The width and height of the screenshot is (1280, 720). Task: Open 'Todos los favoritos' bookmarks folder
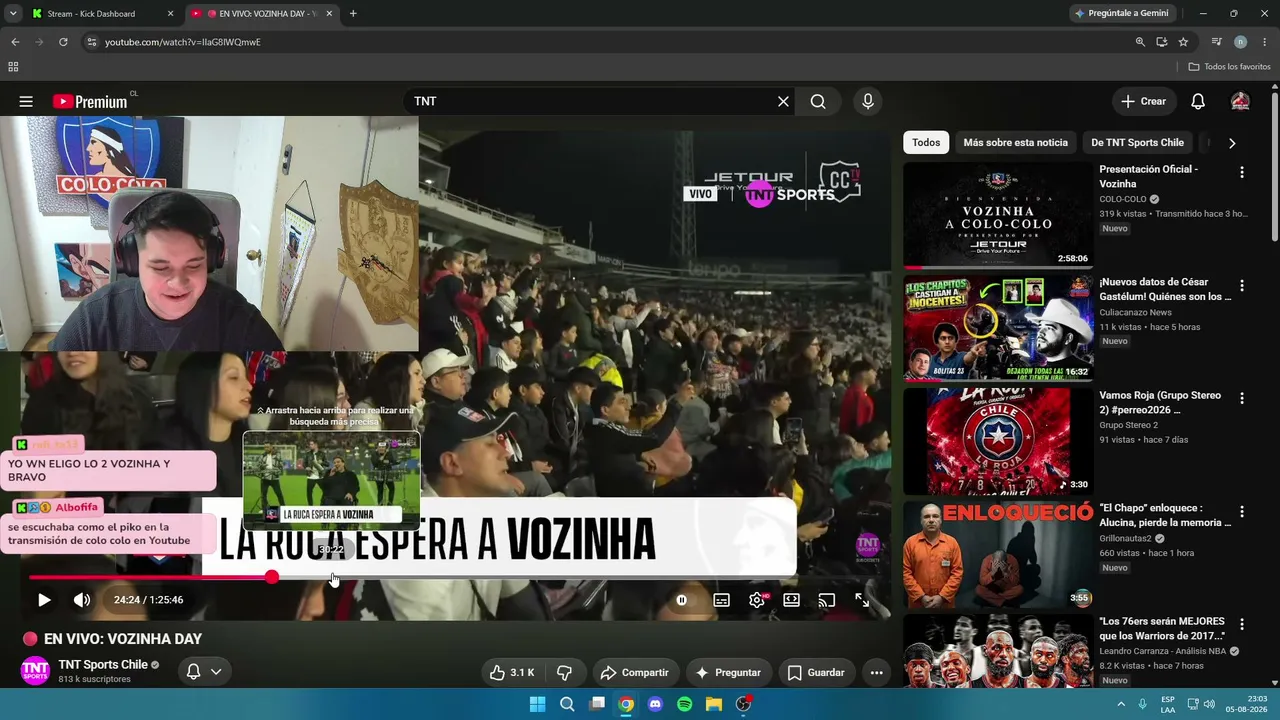point(1229,67)
